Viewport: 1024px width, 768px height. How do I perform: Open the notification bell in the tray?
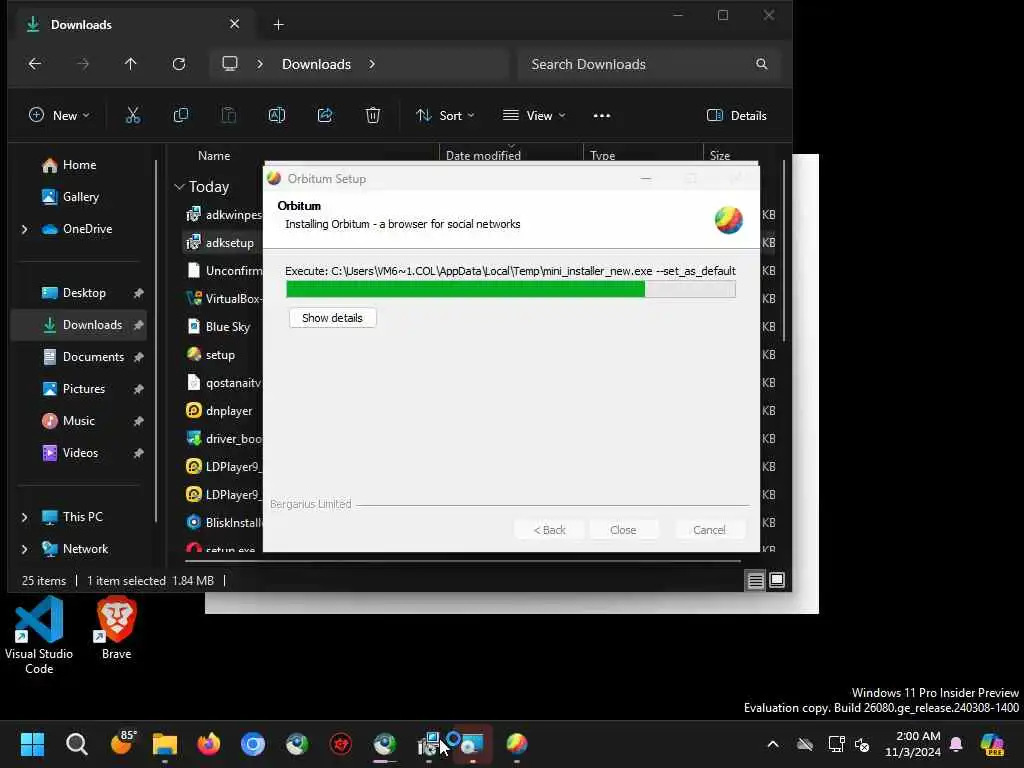click(957, 744)
